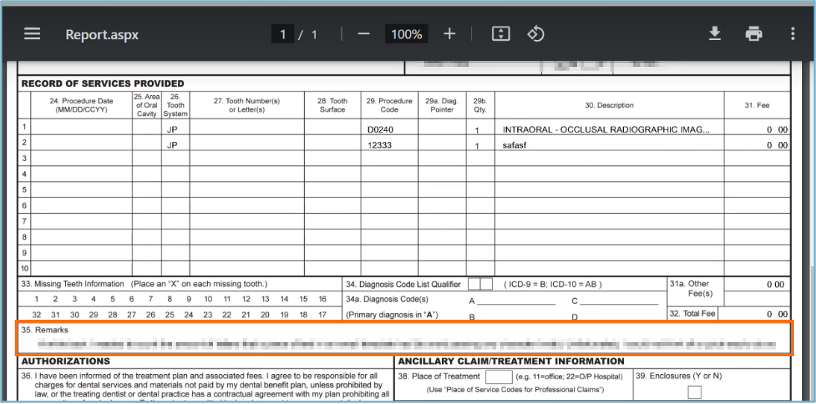Click the 100% zoom level field
This screenshot has width=816, height=404.
coord(406,34)
